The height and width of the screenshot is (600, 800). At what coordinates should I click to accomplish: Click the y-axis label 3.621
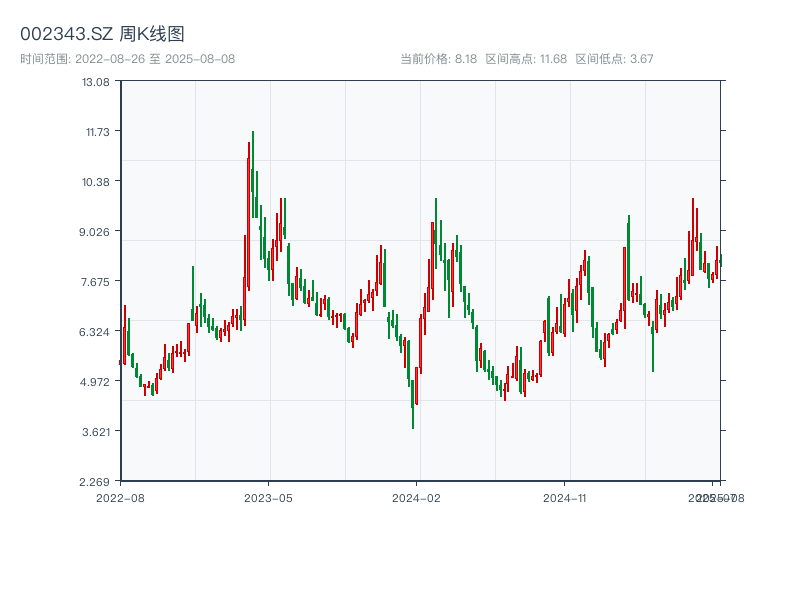[96, 432]
